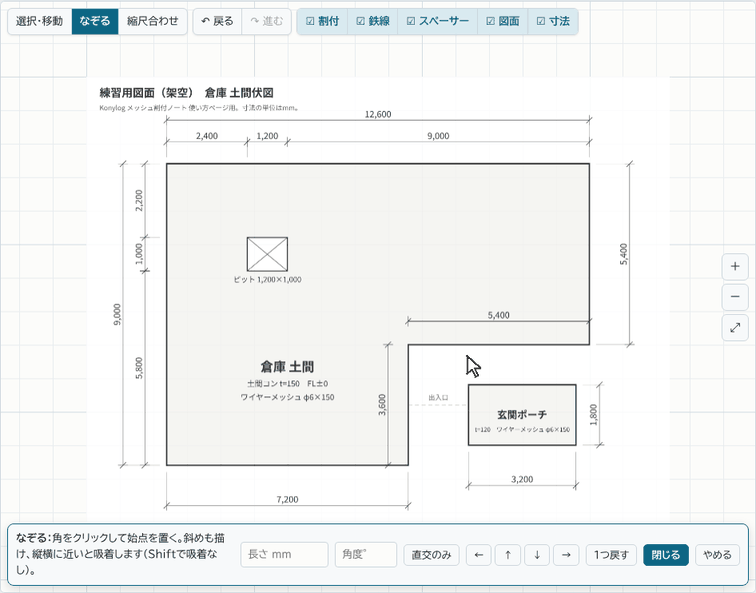
Task: Toggle the 寸法 layer checkbox
Action: [x=553, y=21]
